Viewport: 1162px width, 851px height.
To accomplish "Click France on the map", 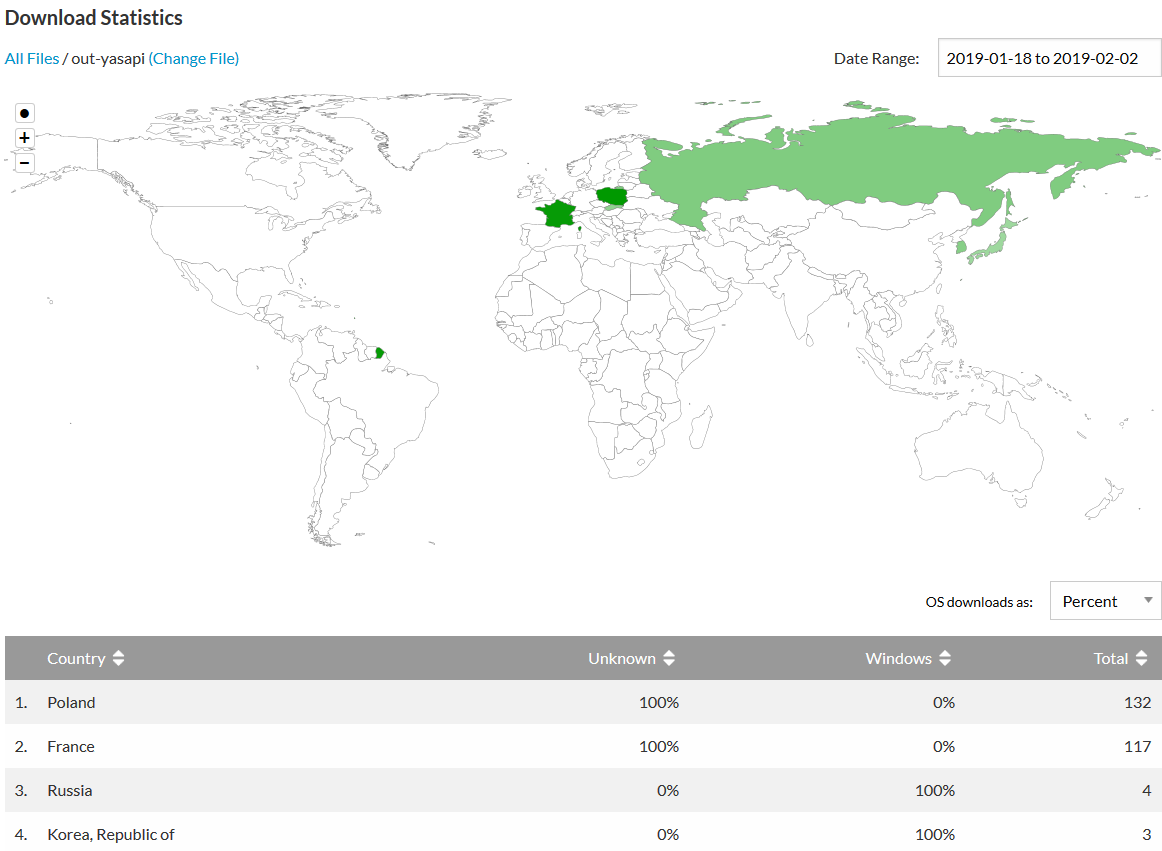I will [x=555, y=213].
